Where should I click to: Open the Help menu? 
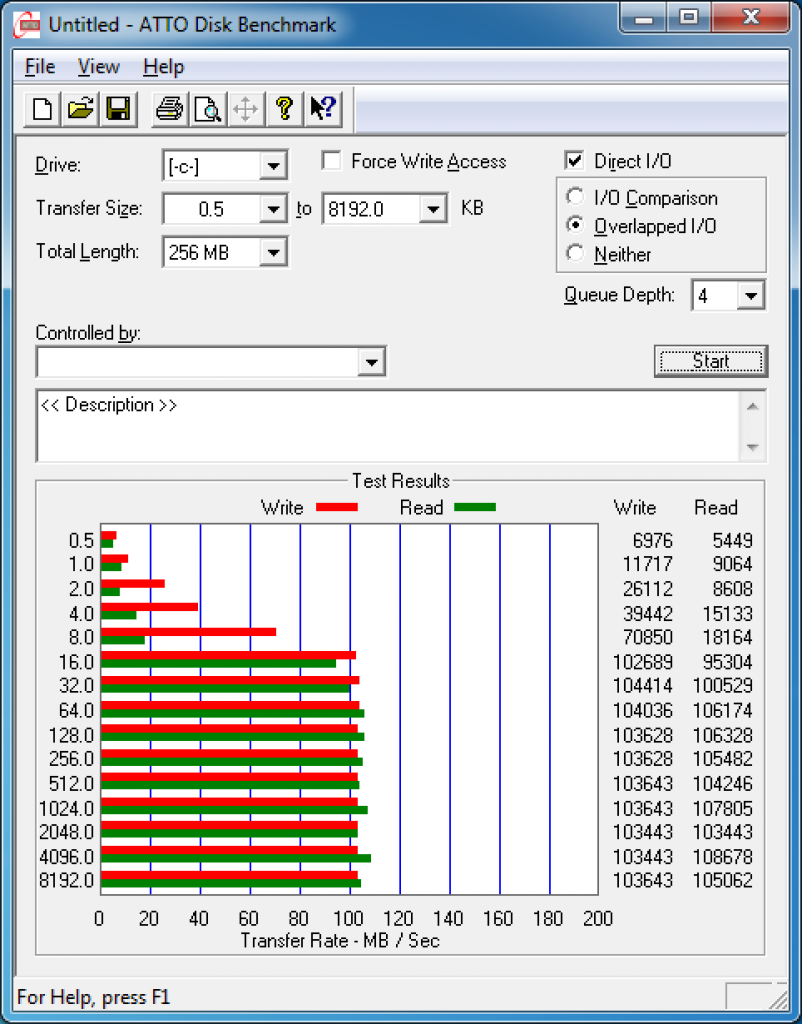click(164, 67)
